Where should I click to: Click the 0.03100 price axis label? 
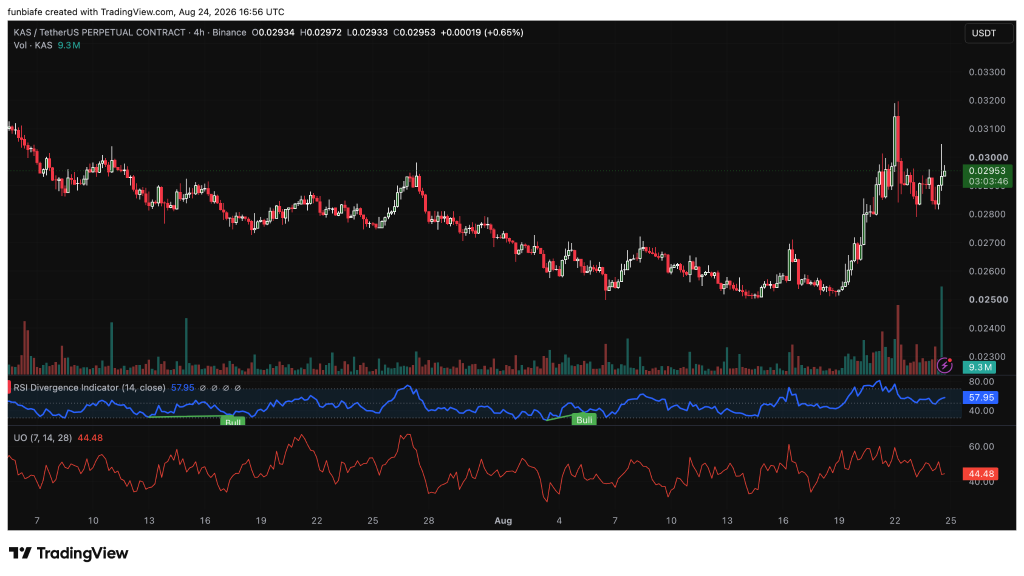pyautogui.click(x=987, y=129)
